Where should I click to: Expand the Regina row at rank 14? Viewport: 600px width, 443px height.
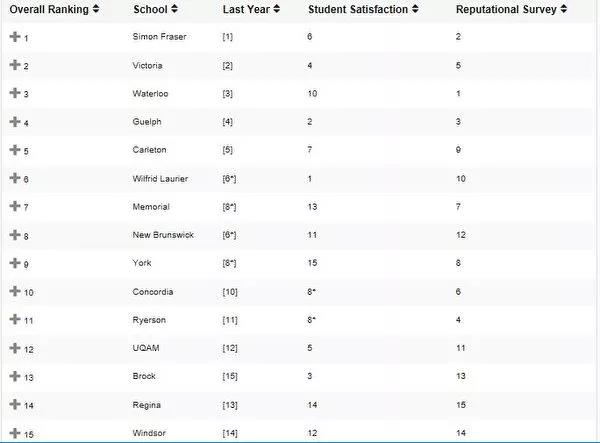(15, 404)
